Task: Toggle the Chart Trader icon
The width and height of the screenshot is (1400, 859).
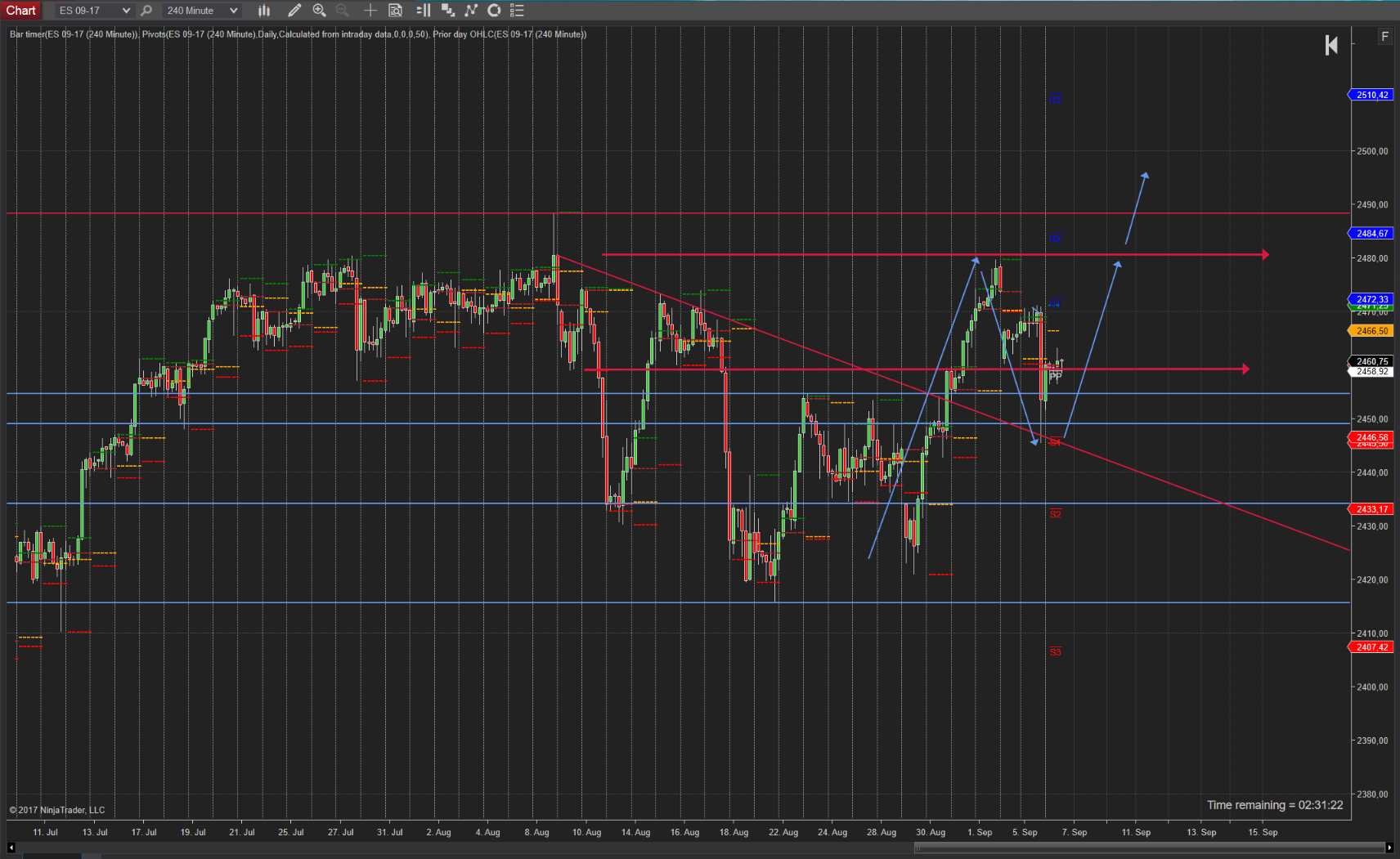Action: pyautogui.click(x=424, y=11)
